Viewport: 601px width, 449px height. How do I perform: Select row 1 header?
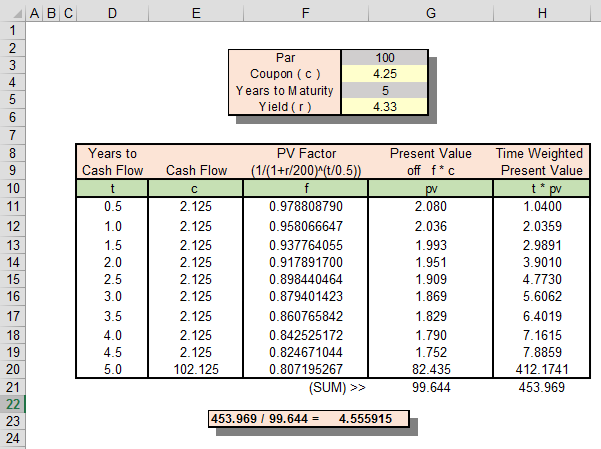[x=13, y=30]
